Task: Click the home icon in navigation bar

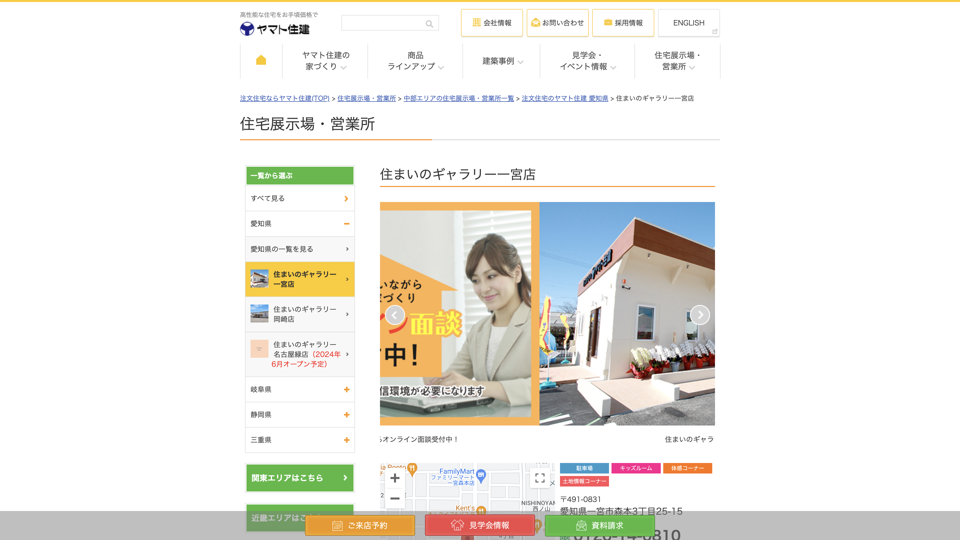Action: pyautogui.click(x=261, y=60)
